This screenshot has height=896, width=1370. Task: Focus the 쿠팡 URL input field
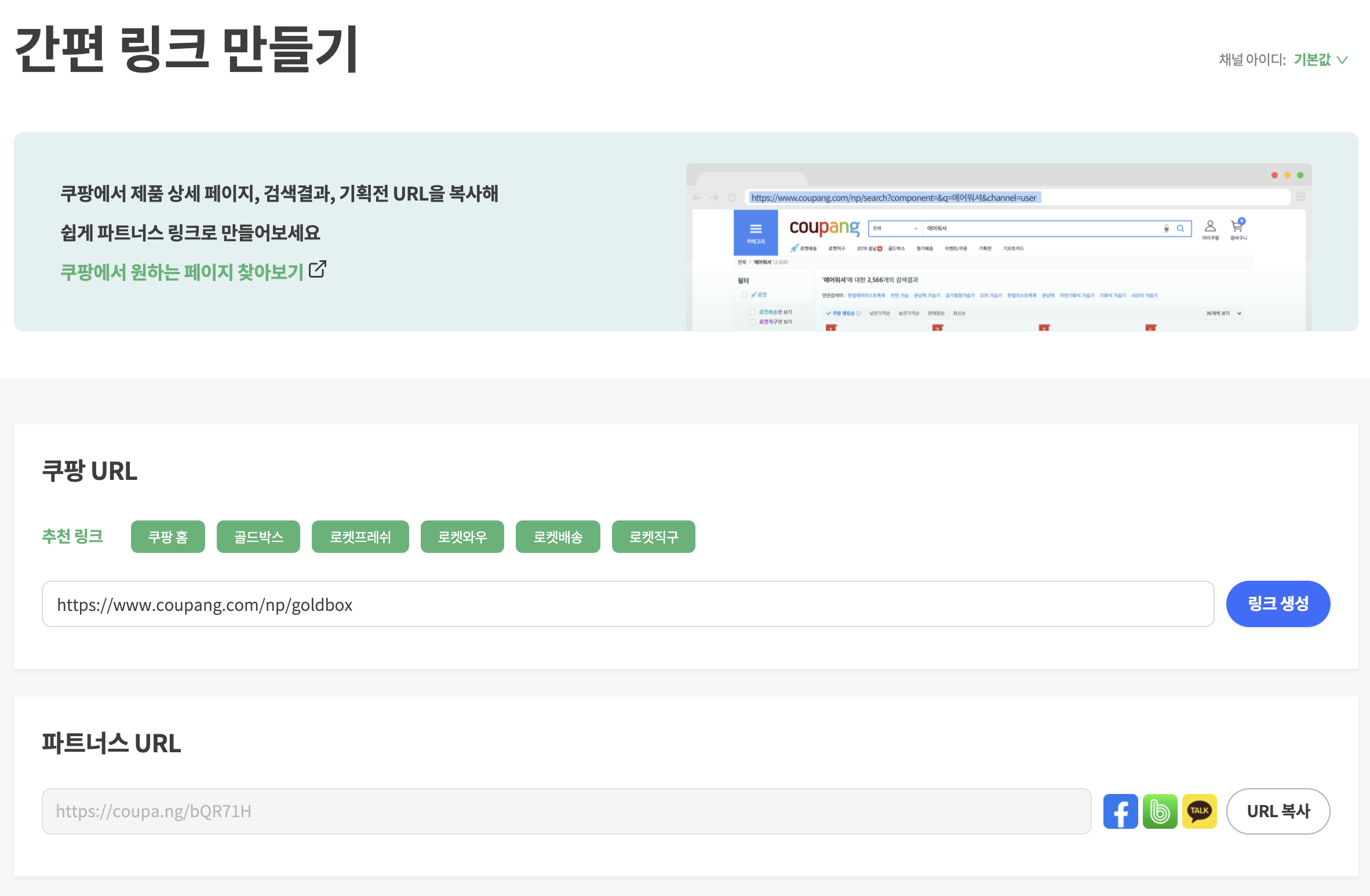[627, 604]
